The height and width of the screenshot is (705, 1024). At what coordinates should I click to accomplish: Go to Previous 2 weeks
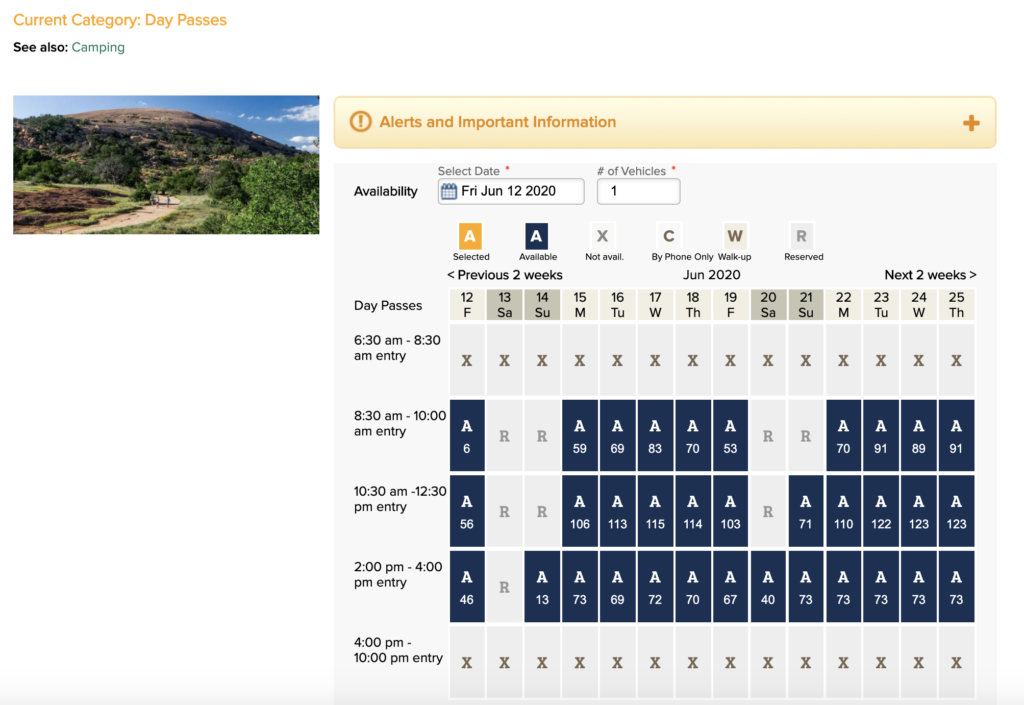505,275
